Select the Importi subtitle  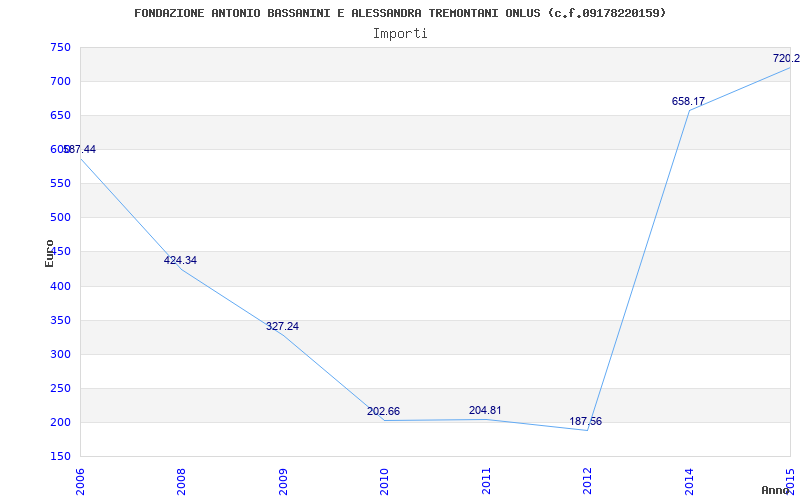tap(400, 34)
